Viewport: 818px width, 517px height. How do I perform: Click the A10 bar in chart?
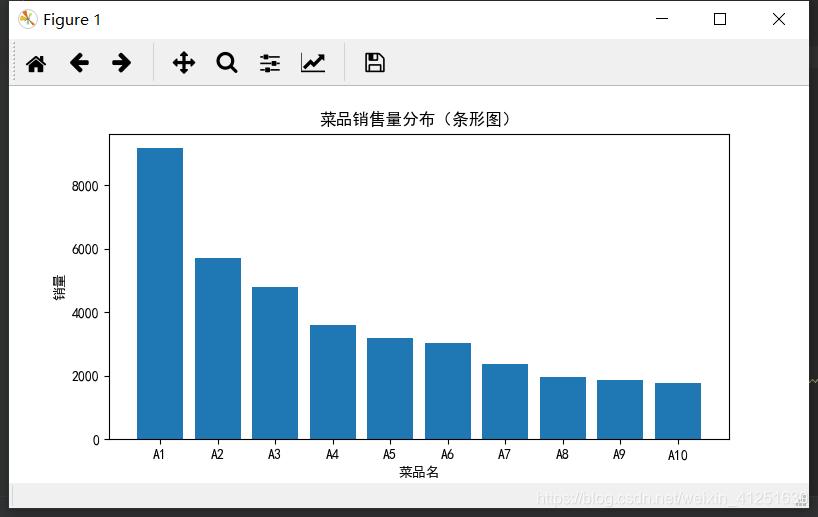point(678,411)
